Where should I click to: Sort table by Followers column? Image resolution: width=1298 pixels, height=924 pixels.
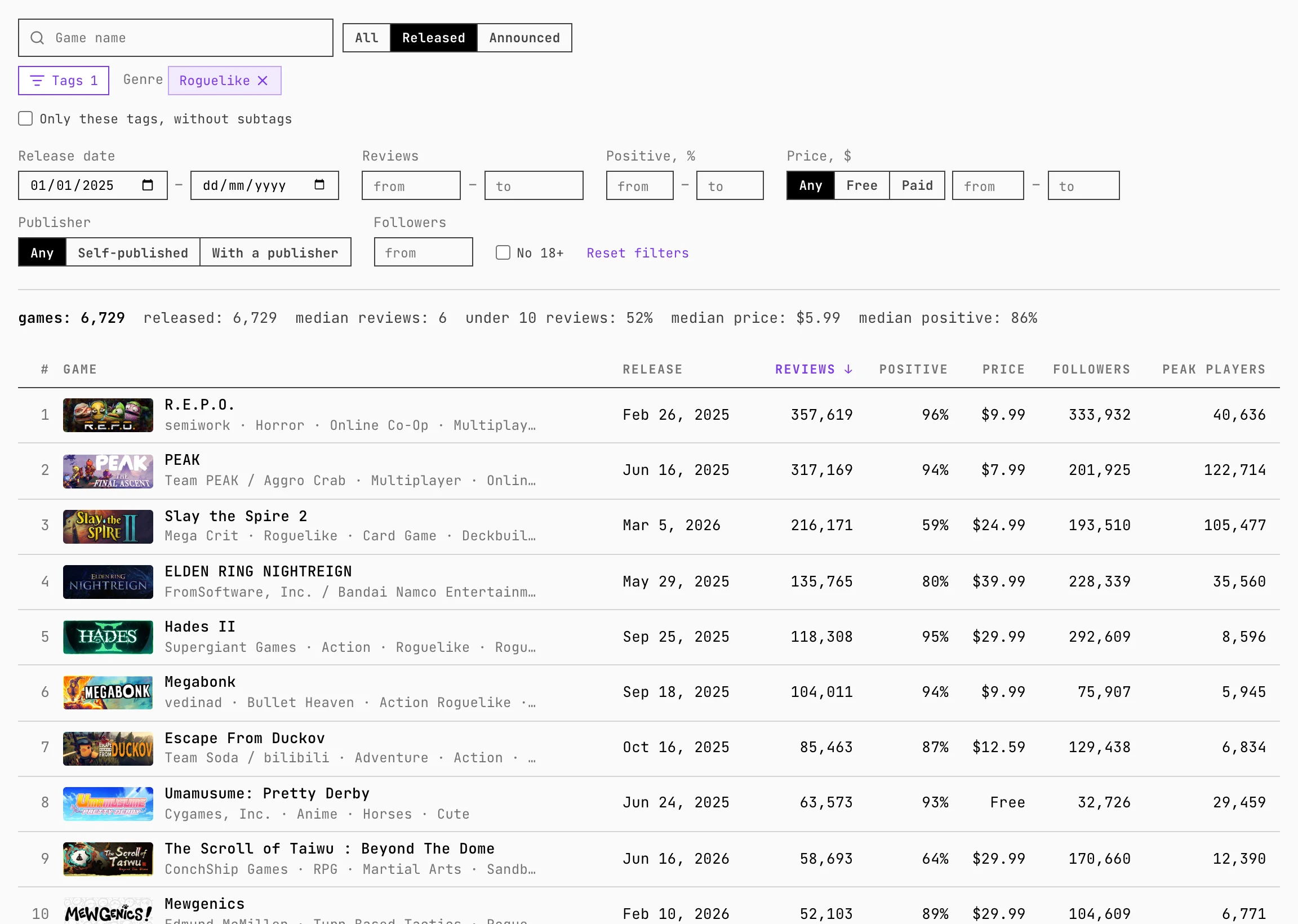1092,370
